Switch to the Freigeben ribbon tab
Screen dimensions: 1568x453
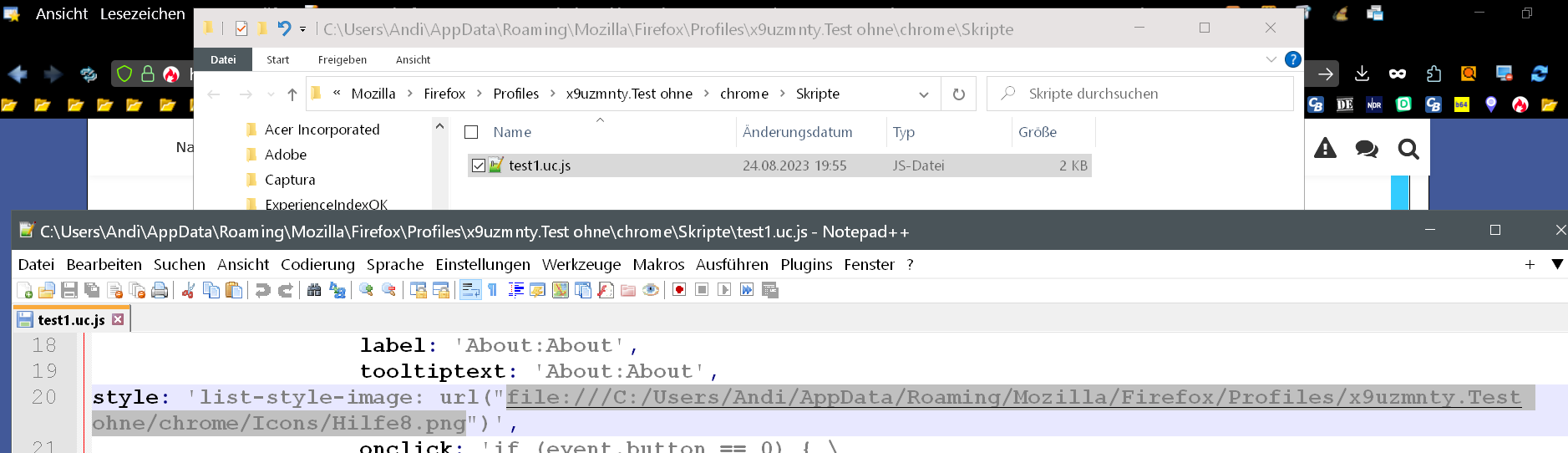[342, 59]
